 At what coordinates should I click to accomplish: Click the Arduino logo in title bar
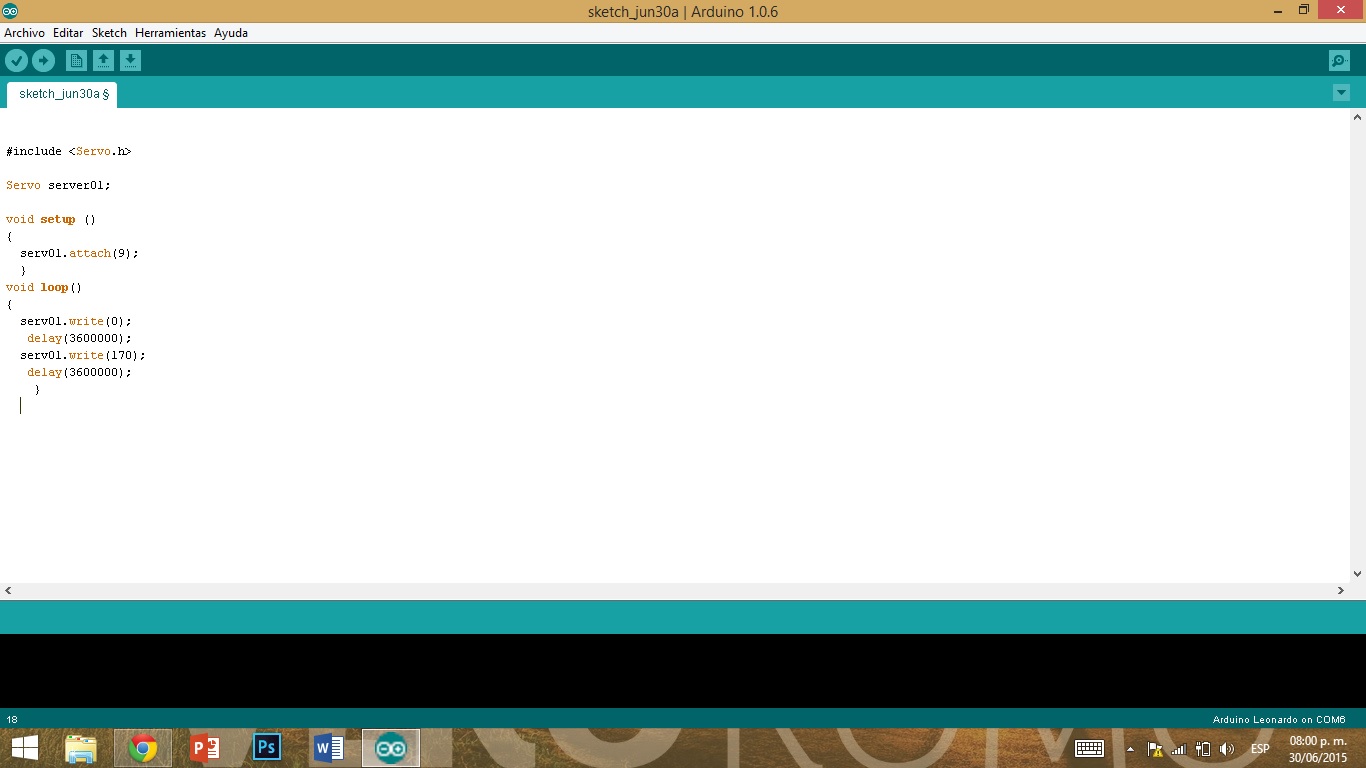10,11
